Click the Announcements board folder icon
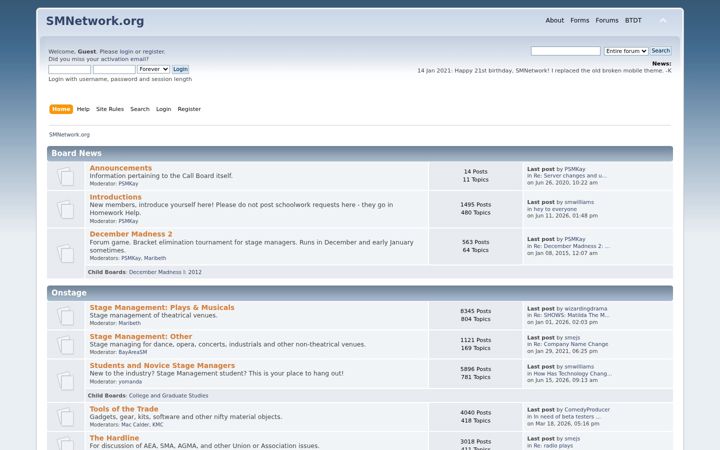The image size is (720, 450). (x=66, y=176)
